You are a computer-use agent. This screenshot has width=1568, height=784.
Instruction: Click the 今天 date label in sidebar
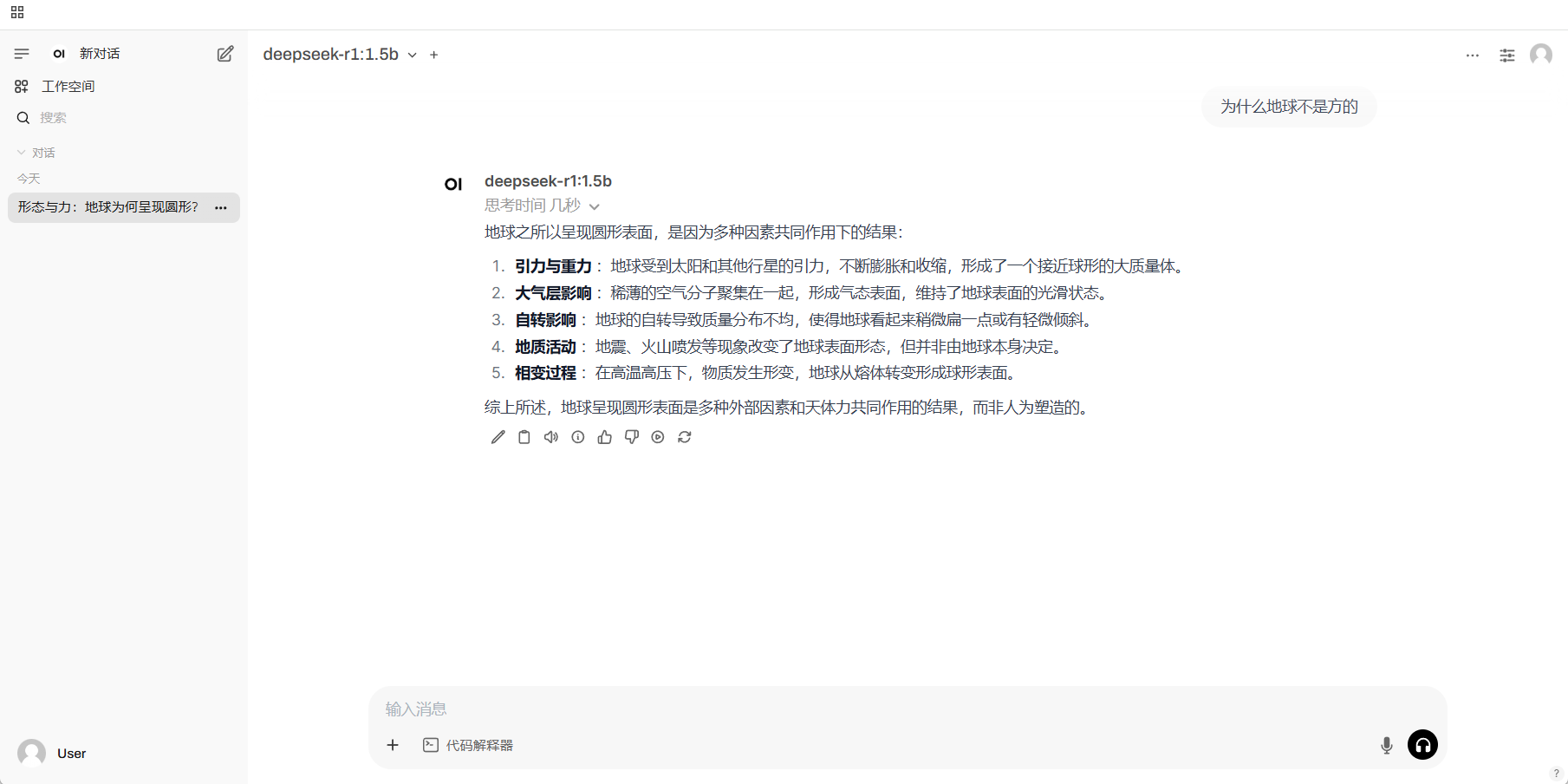pyautogui.click(x=29, y=179)
